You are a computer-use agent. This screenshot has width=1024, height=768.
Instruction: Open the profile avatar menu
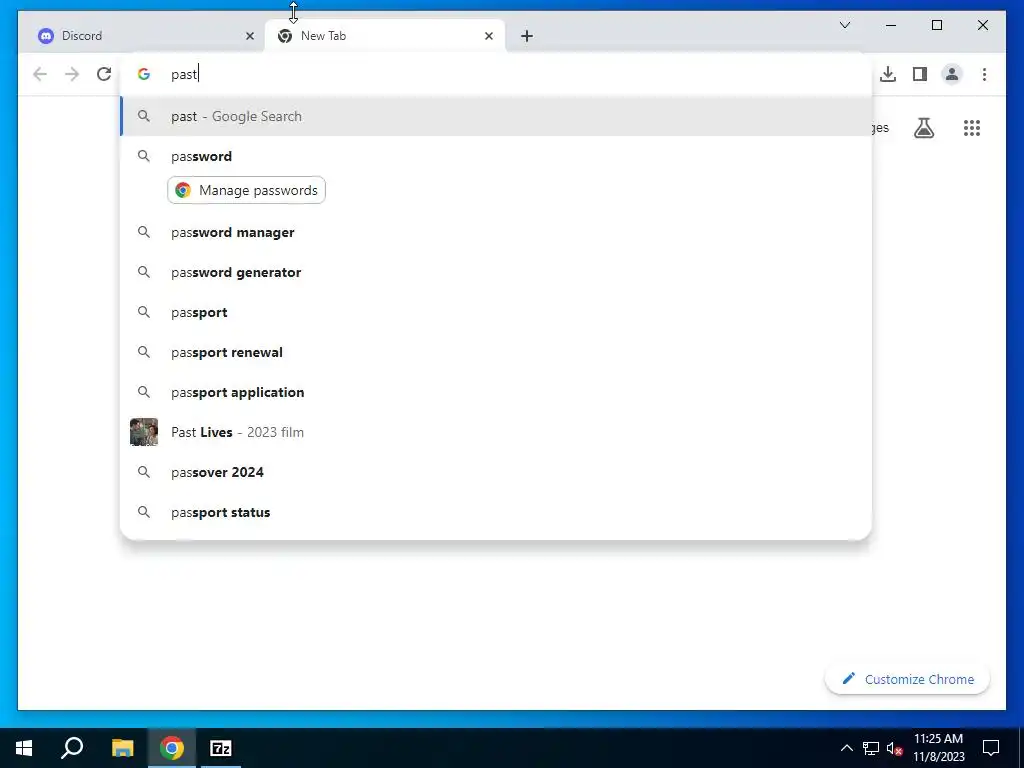[x=952, y=74]
